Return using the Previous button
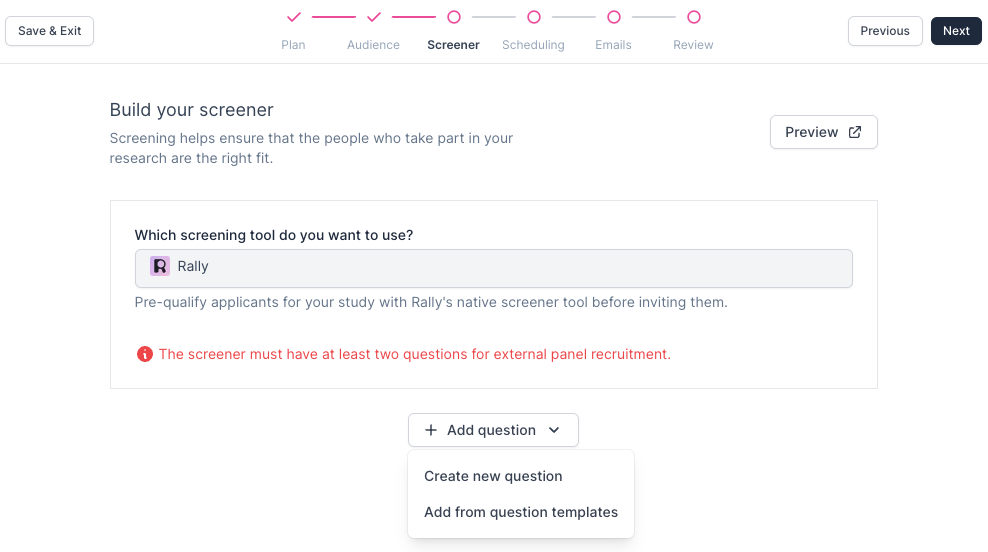This screenshot has width=988, height=552. [885, 31]
